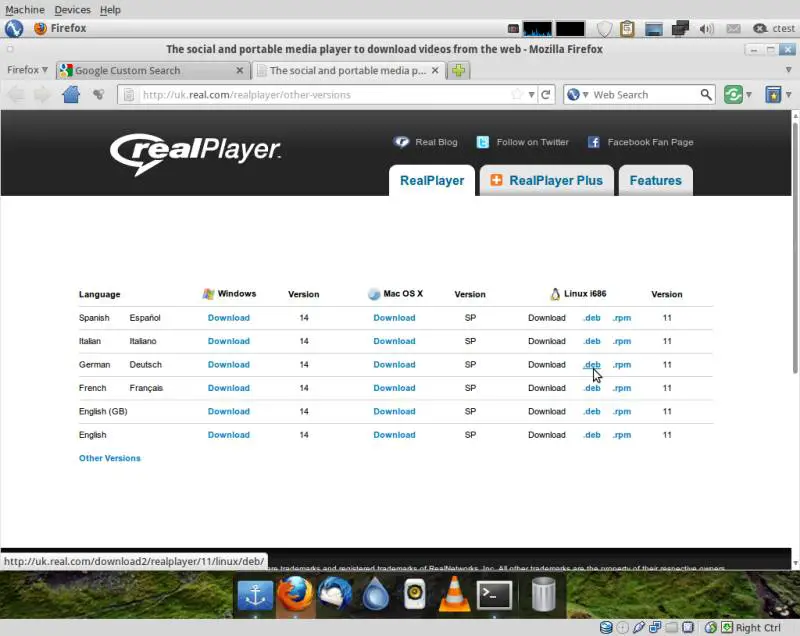Click the Spanish Windows Download link

pos(229,318)
